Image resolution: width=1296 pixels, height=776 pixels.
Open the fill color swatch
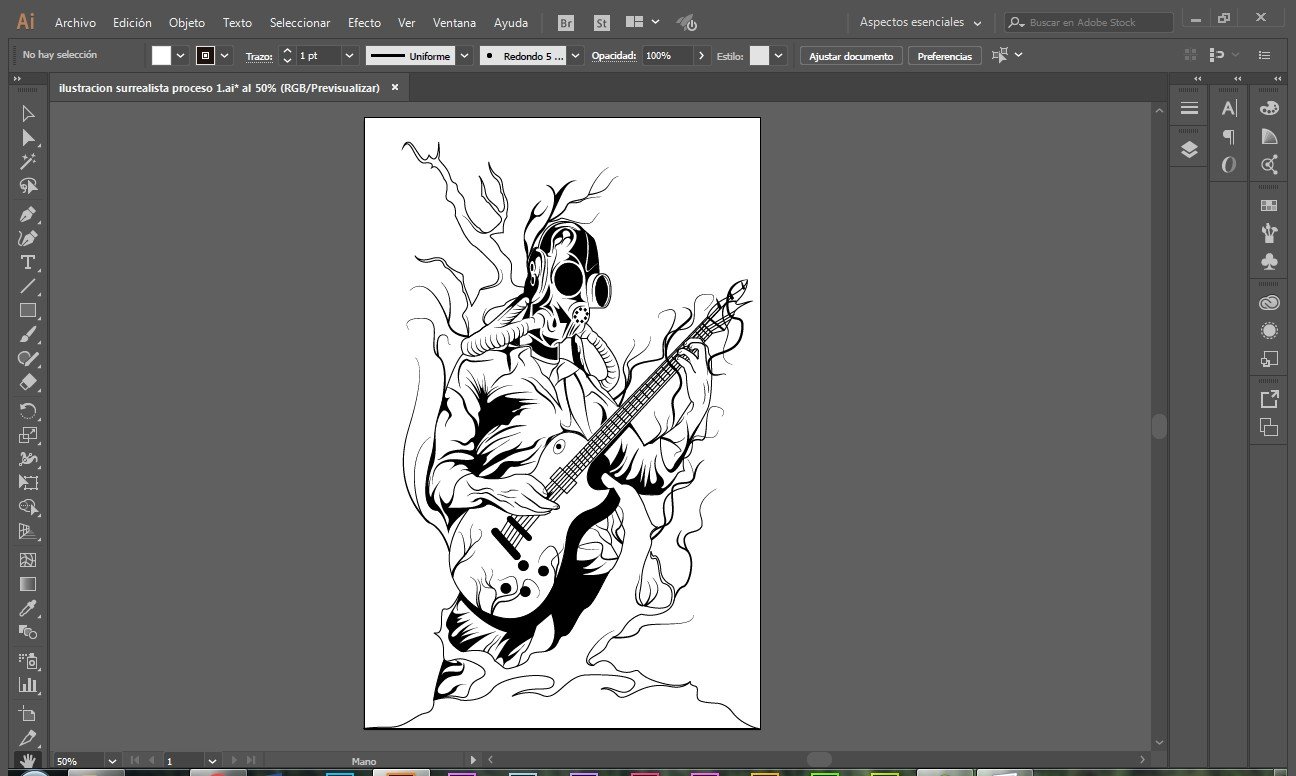tap(161, 56)
